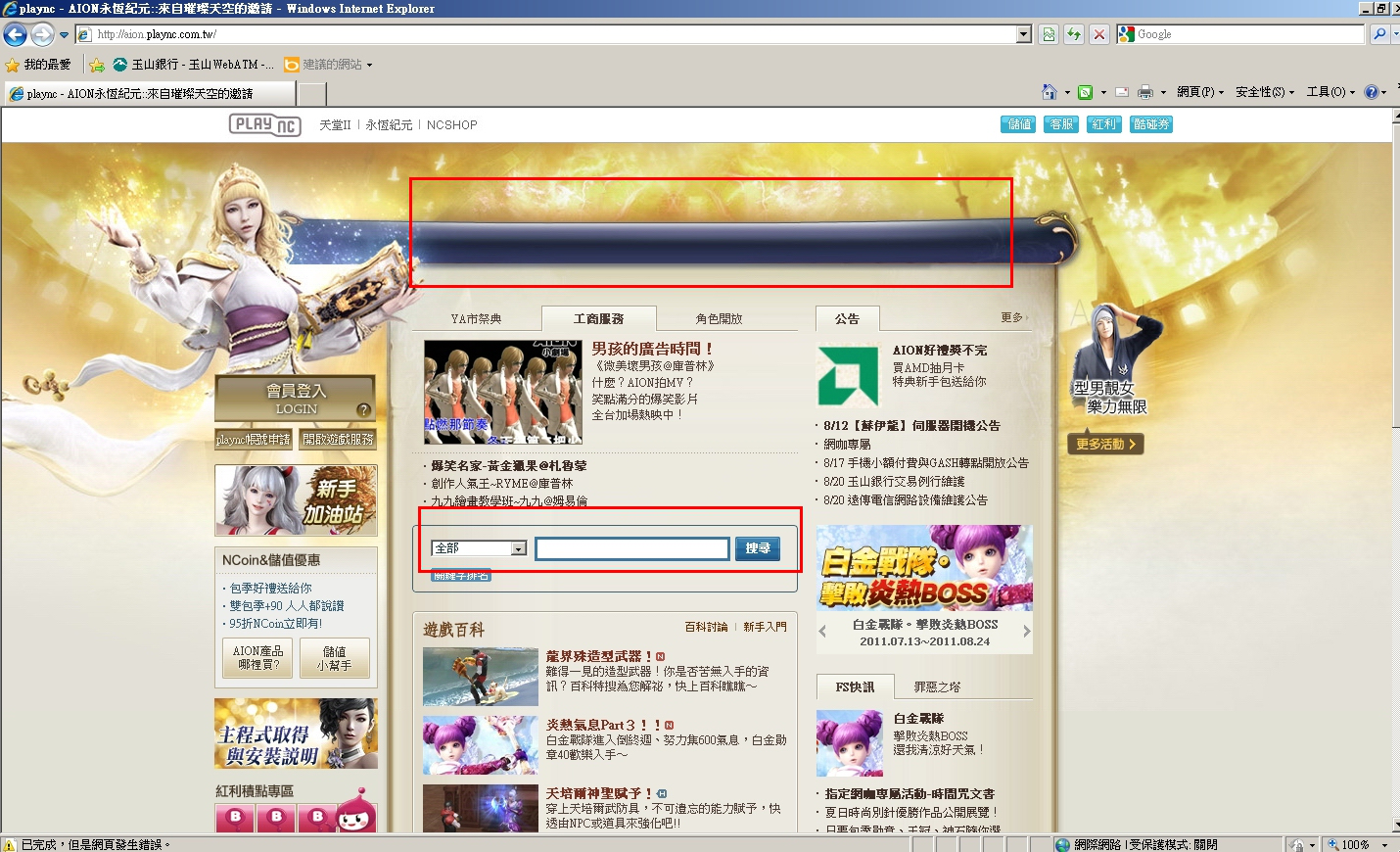Image resolution: width=1400 pixels, height=852 pixels.
Task: Click the PLAY NC logo
Action: point(264,124)
